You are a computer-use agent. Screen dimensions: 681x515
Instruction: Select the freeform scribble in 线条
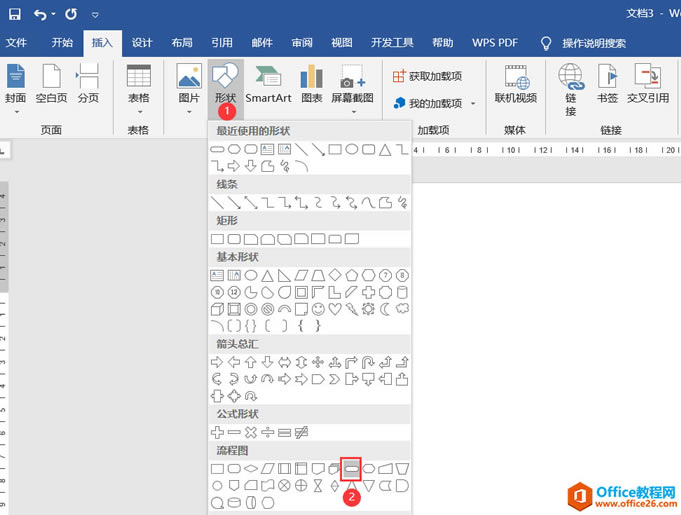point(402,203)
